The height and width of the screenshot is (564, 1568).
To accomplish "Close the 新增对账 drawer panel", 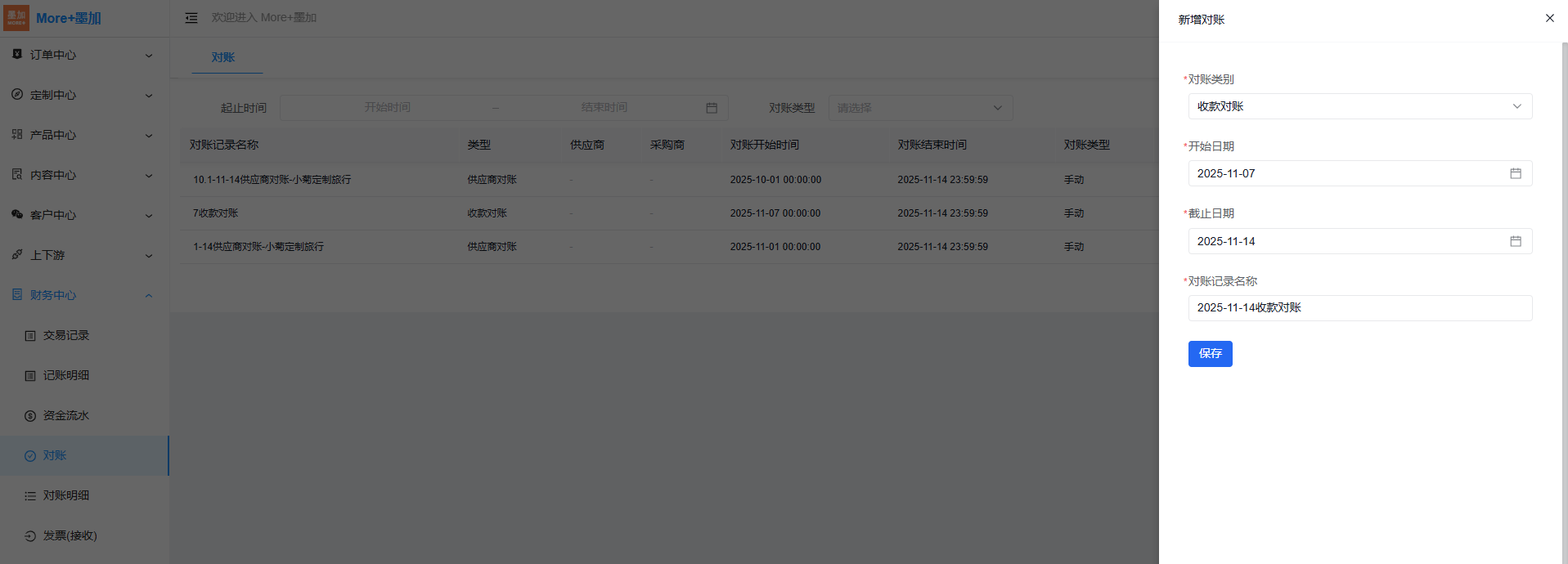I will (1549, 18).
